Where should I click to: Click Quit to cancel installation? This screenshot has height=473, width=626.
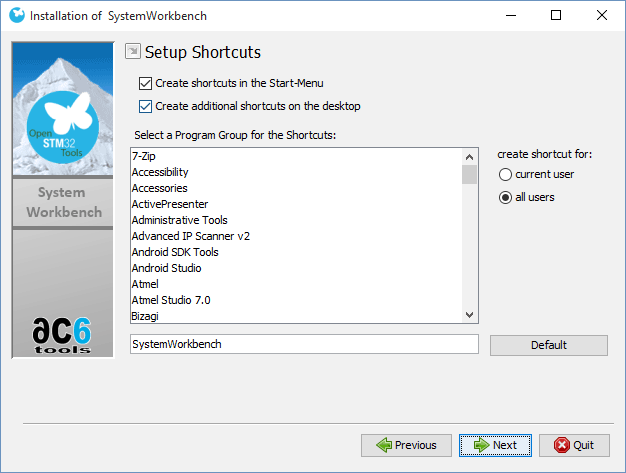[x=574, y=445]
